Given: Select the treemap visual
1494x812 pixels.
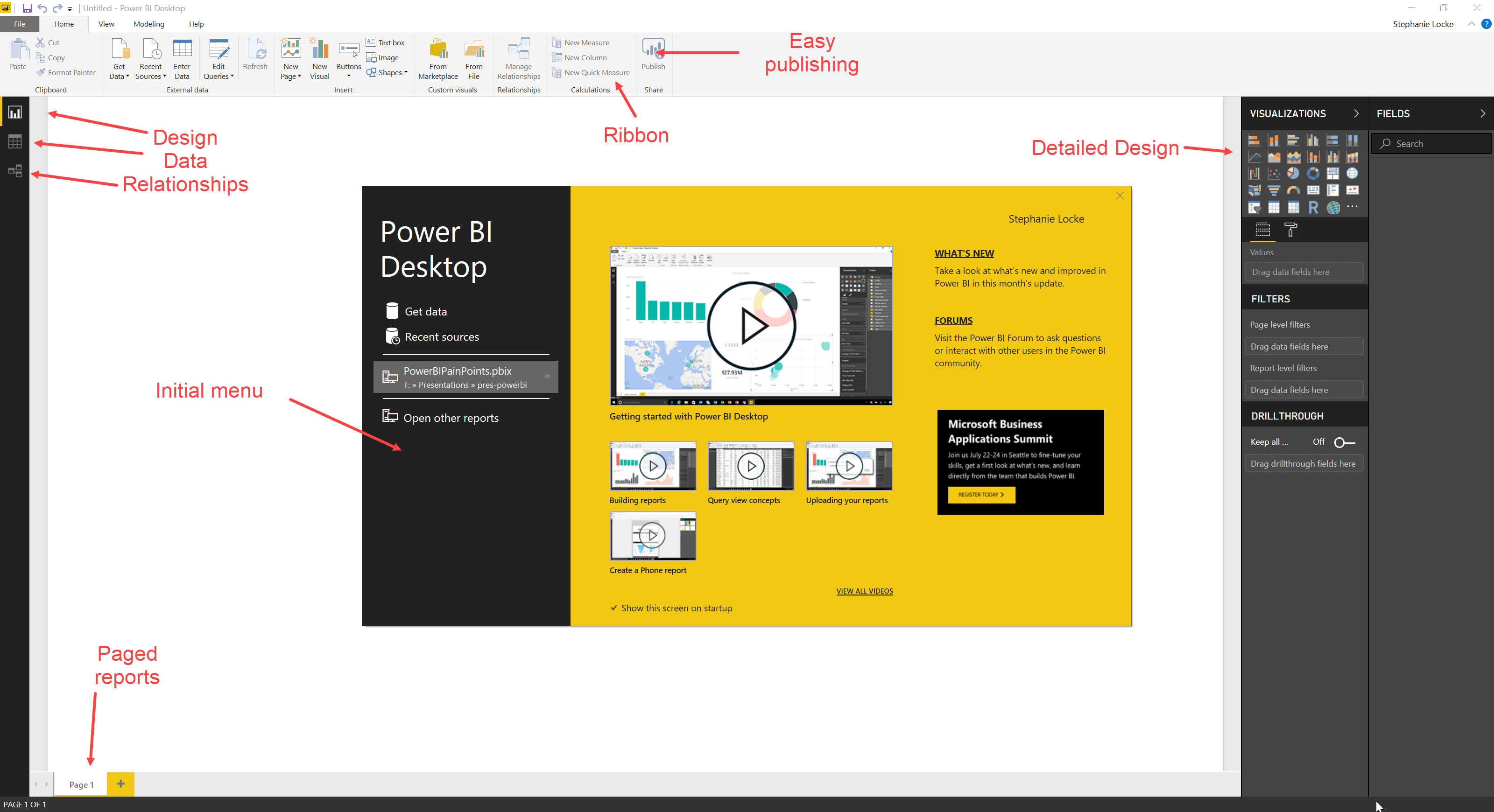Looking at the screenshot, I should click(x=1333, y=174).
